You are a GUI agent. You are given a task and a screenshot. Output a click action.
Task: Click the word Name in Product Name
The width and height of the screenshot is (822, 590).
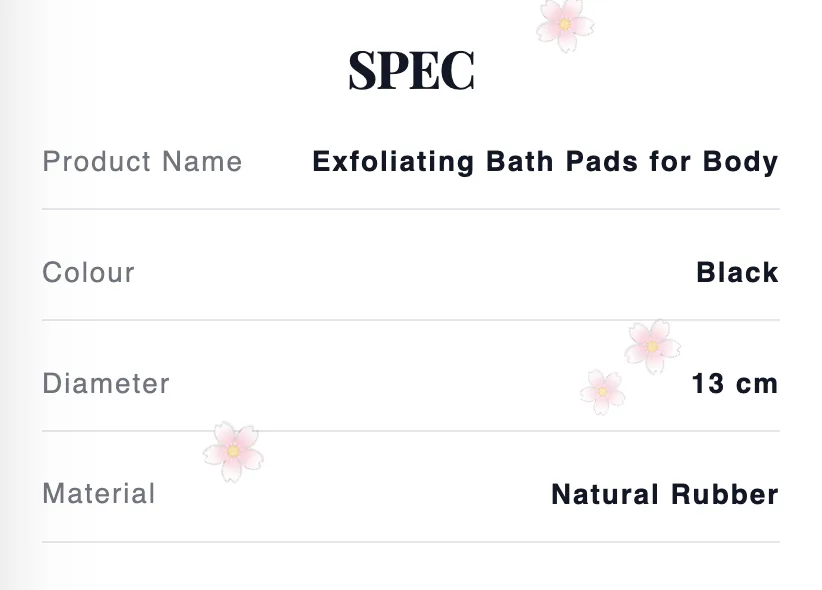[202, 161]
